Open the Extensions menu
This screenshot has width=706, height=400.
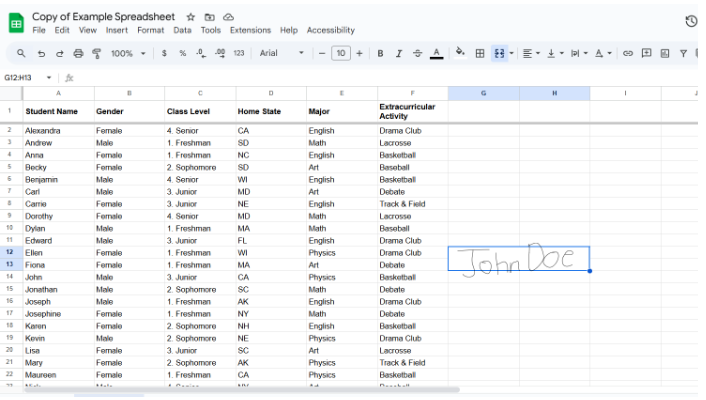coord(250,30)
